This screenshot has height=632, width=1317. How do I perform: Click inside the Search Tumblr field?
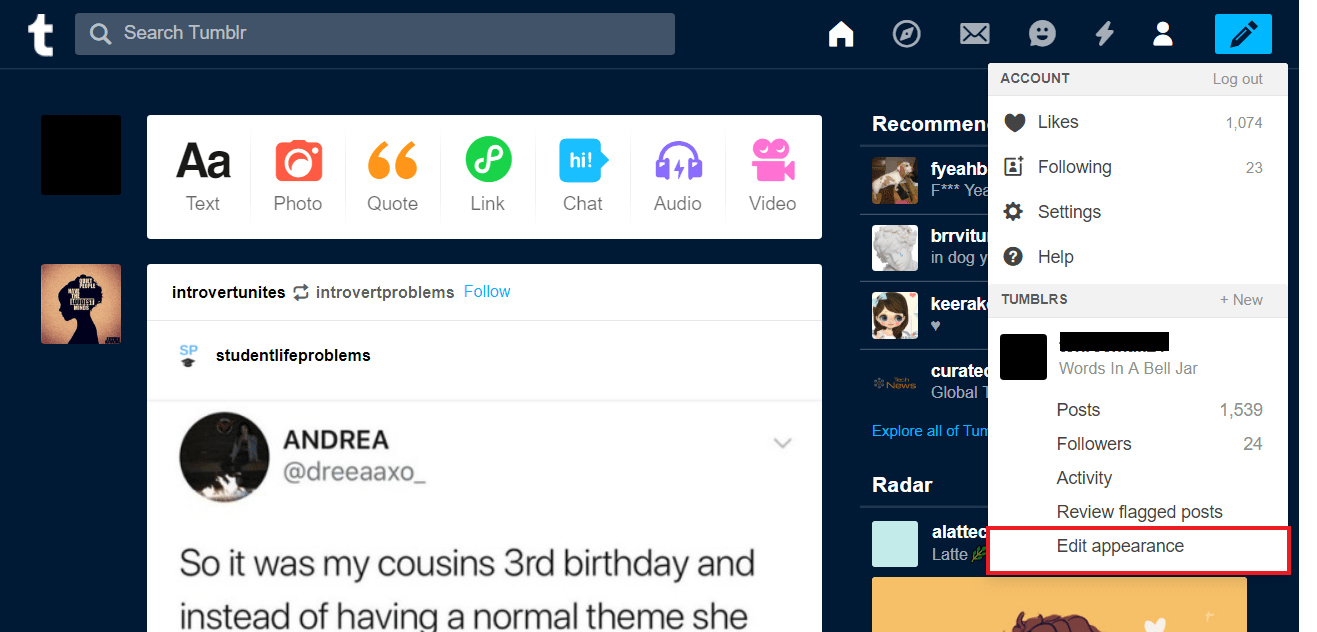(374, 33)
